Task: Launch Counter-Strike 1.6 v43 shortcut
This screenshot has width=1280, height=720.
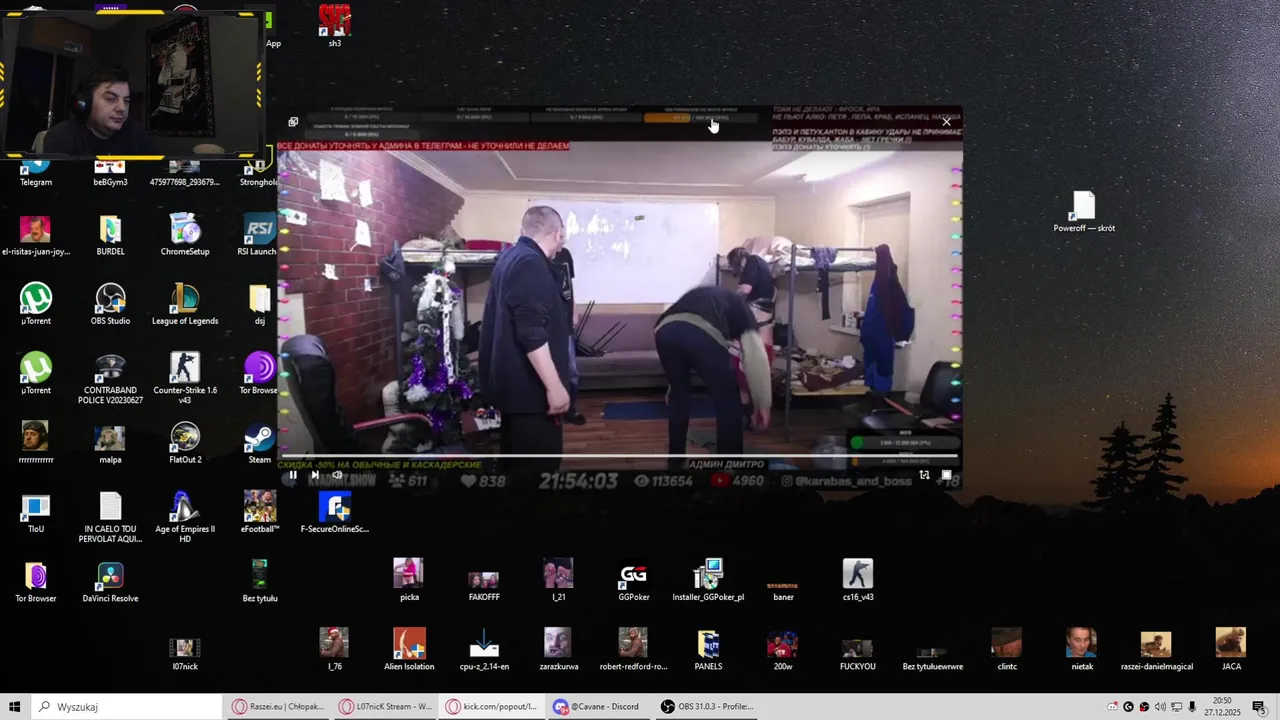Action: 185,379
